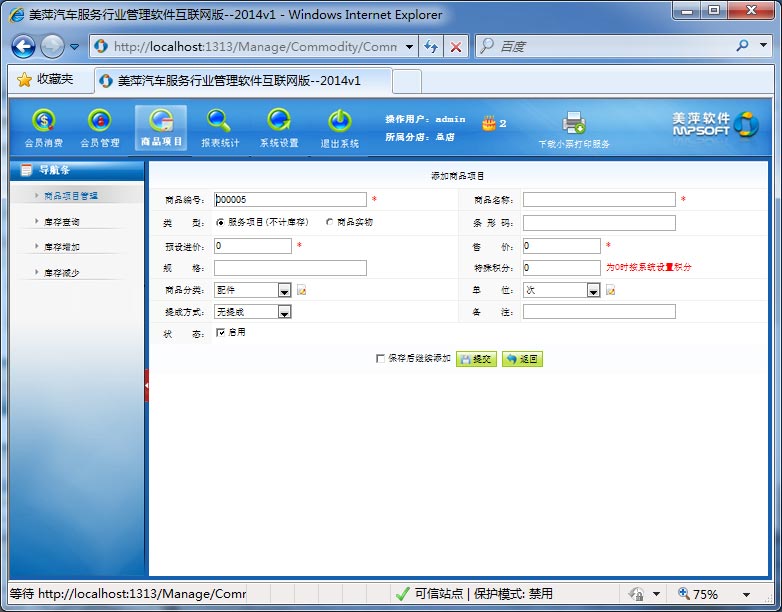782x612 pixels.
Task: Expand the 商品分类 dropdown
Action: (x=284, y=291)
